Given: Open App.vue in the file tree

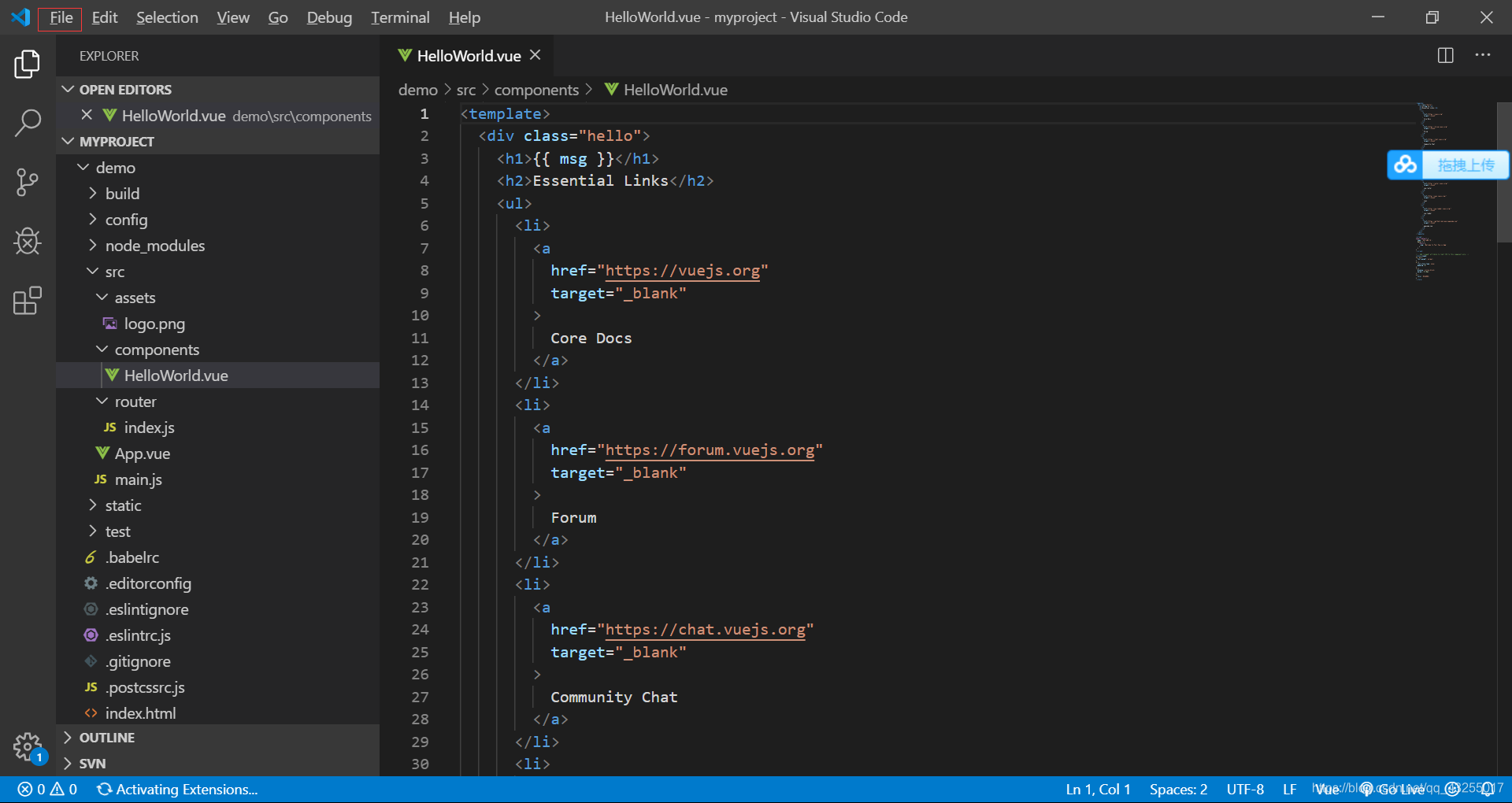Looking at the screenshot, I should pyautogui.click(x=217, y=453).
